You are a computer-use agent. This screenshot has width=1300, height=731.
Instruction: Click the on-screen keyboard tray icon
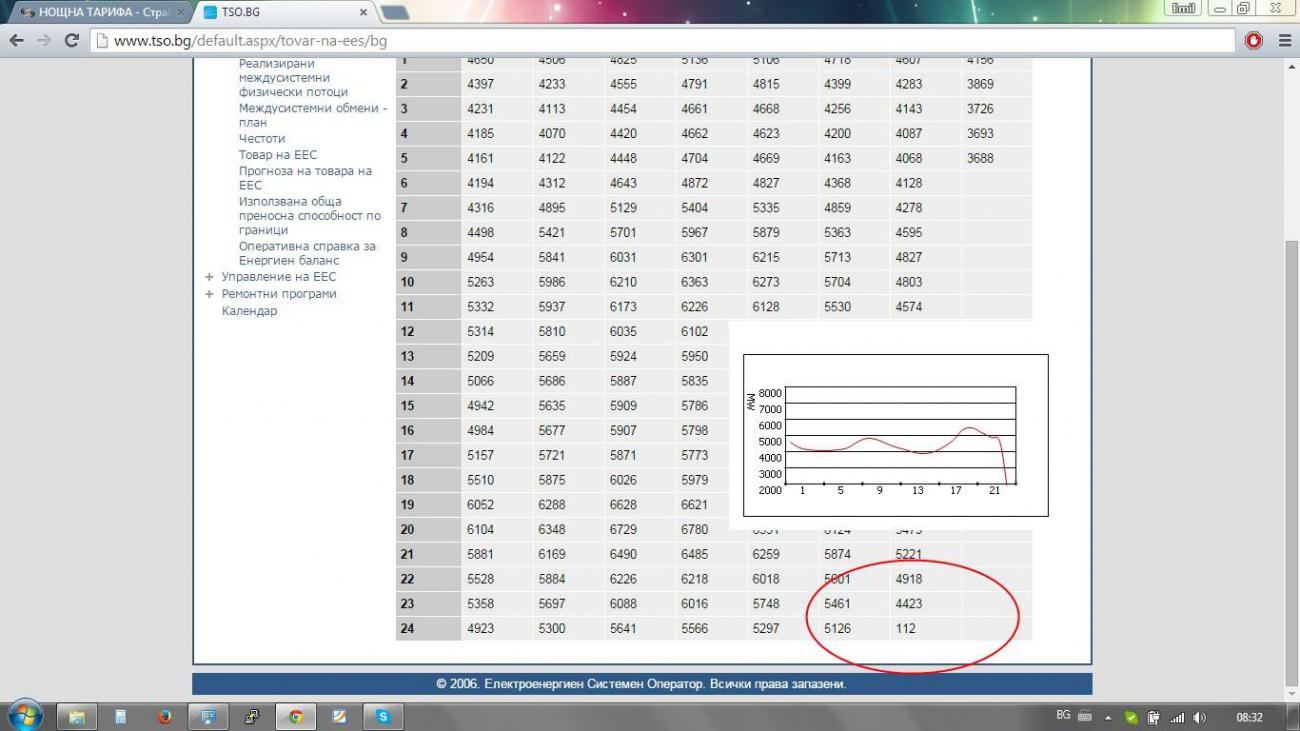(x=1086, y=716)
